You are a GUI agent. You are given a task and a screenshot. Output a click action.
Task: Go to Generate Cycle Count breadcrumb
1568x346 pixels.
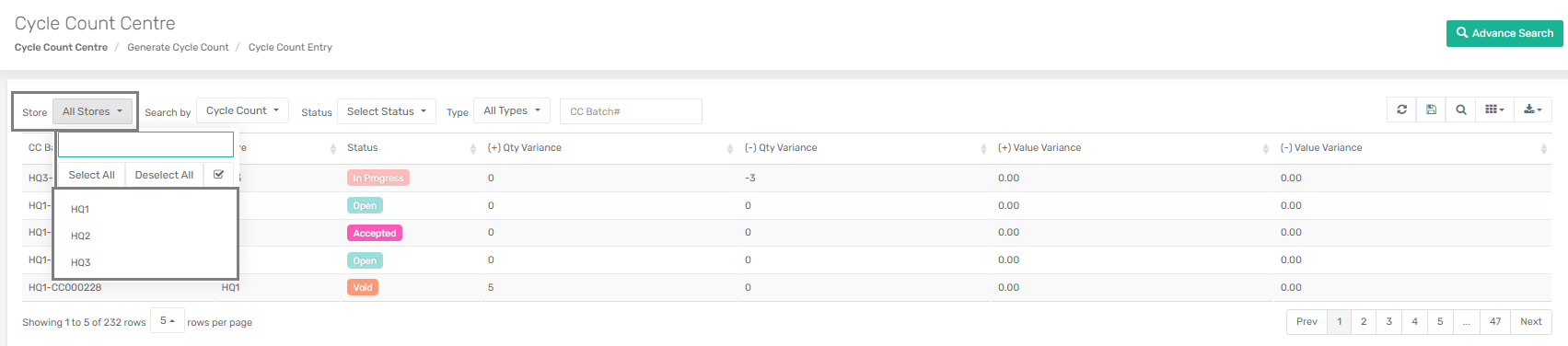pyautogui.click(x=178, y=47)
